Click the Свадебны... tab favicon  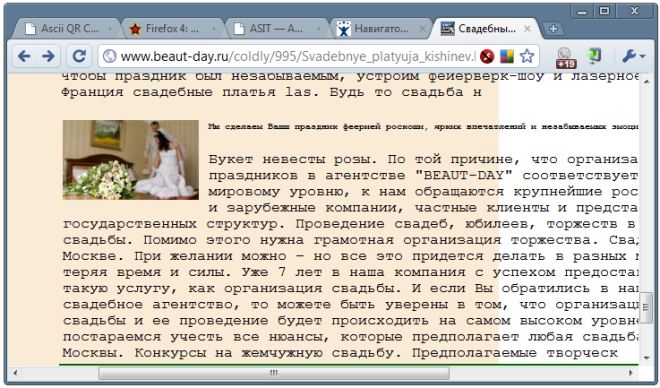447,29
